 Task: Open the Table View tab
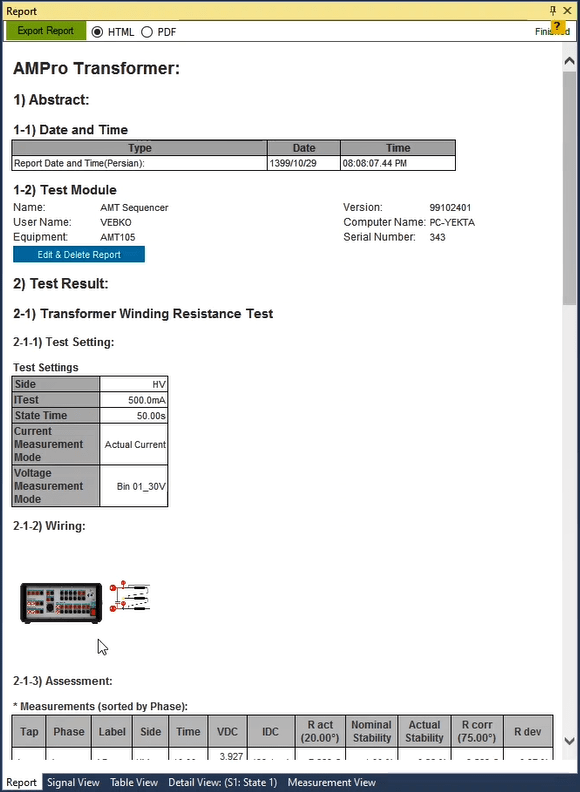(x=134, y=782)
